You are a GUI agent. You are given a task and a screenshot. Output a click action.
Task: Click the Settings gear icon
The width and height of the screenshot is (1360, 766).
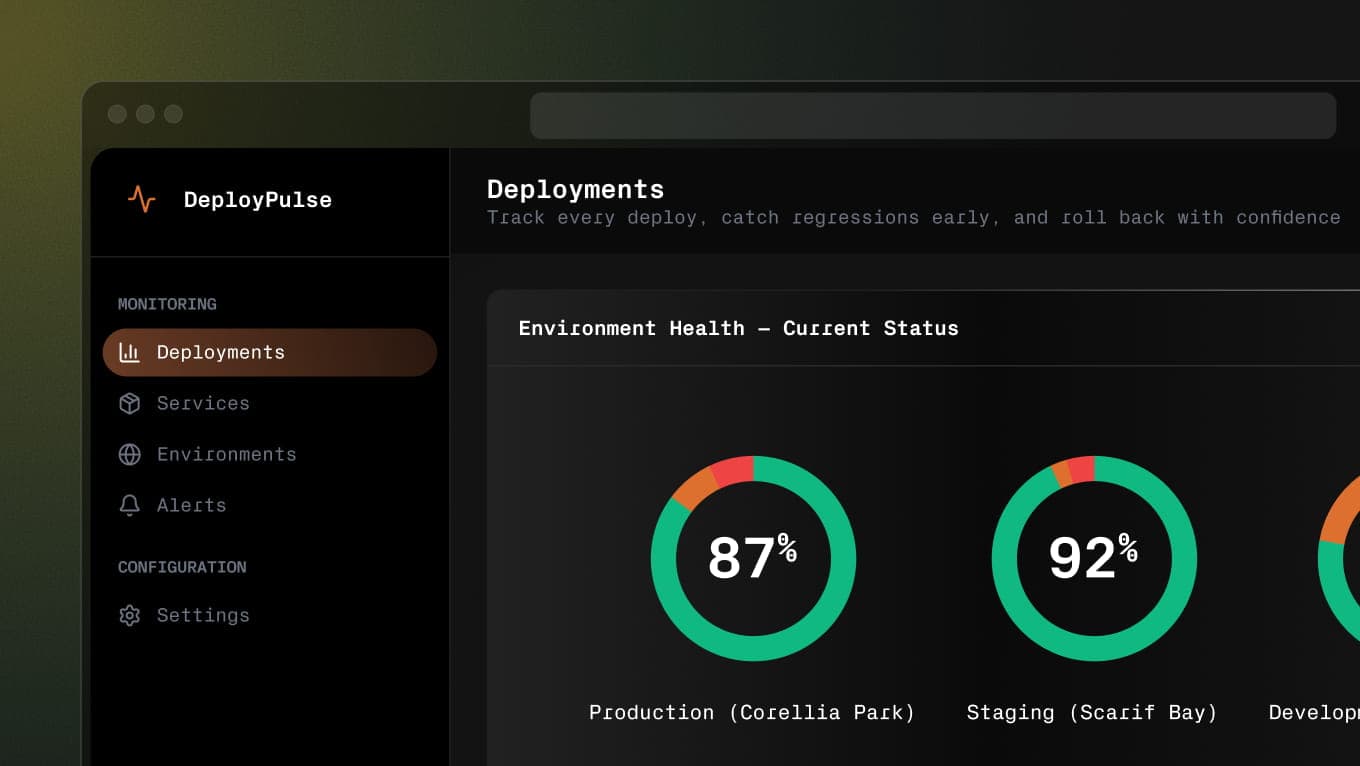coord(129,615)
